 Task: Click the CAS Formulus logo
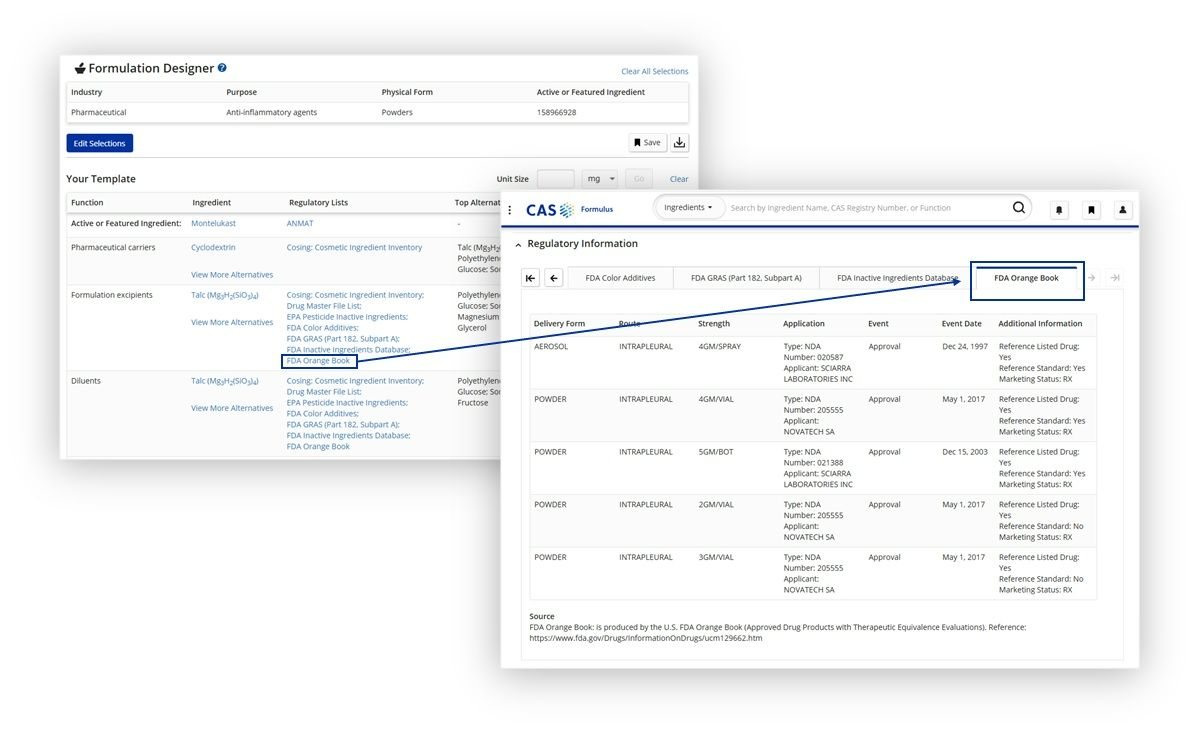tap(569, 209)
